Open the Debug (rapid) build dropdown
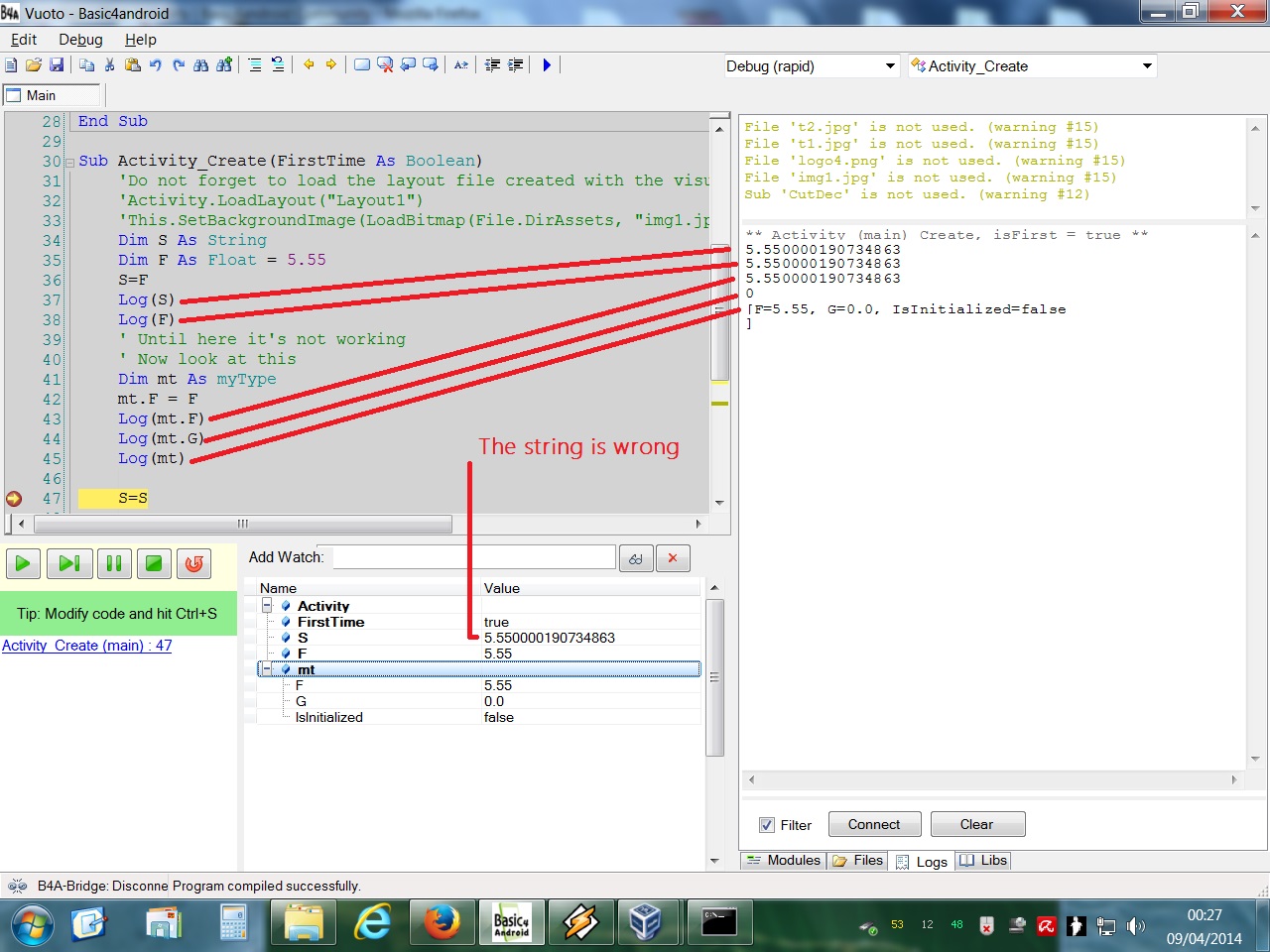The height and width of the screenshot is (952, 1270). (890, 66)
